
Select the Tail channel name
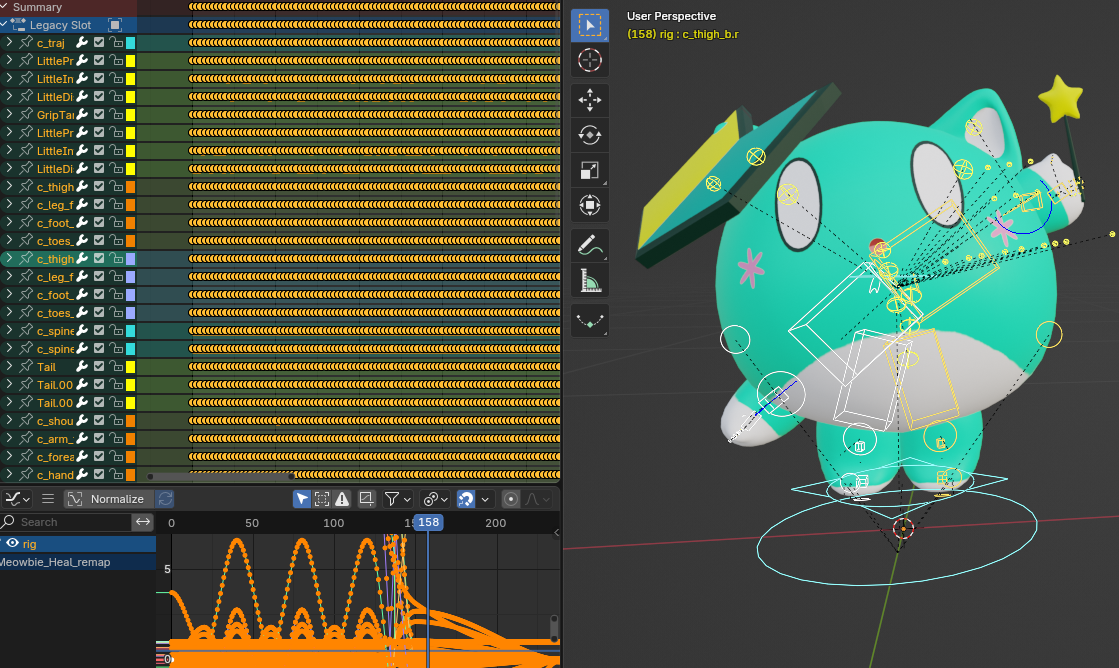click(x=46, y=366)
